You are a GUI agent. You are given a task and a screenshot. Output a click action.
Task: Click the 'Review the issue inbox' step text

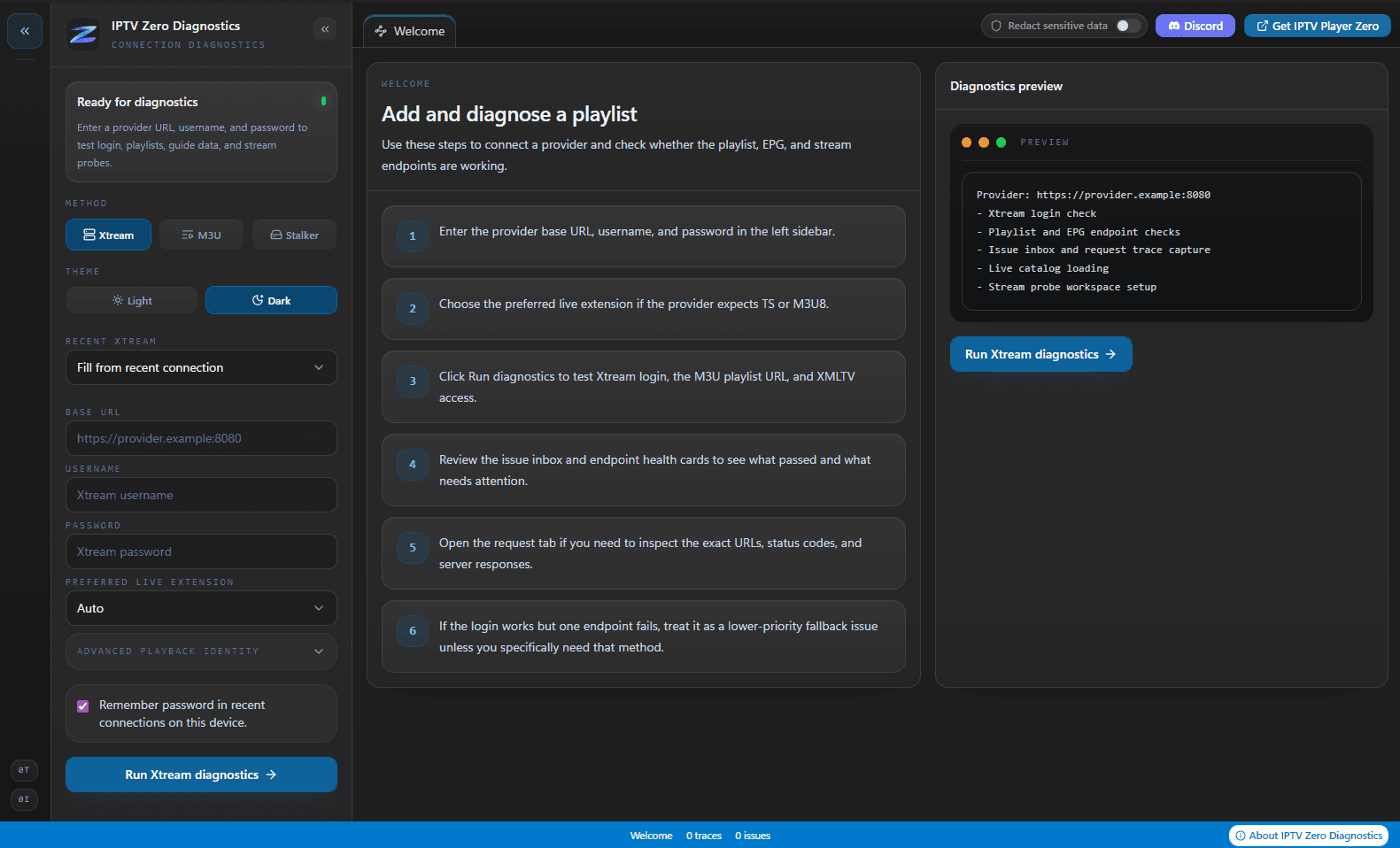point(655,470)
